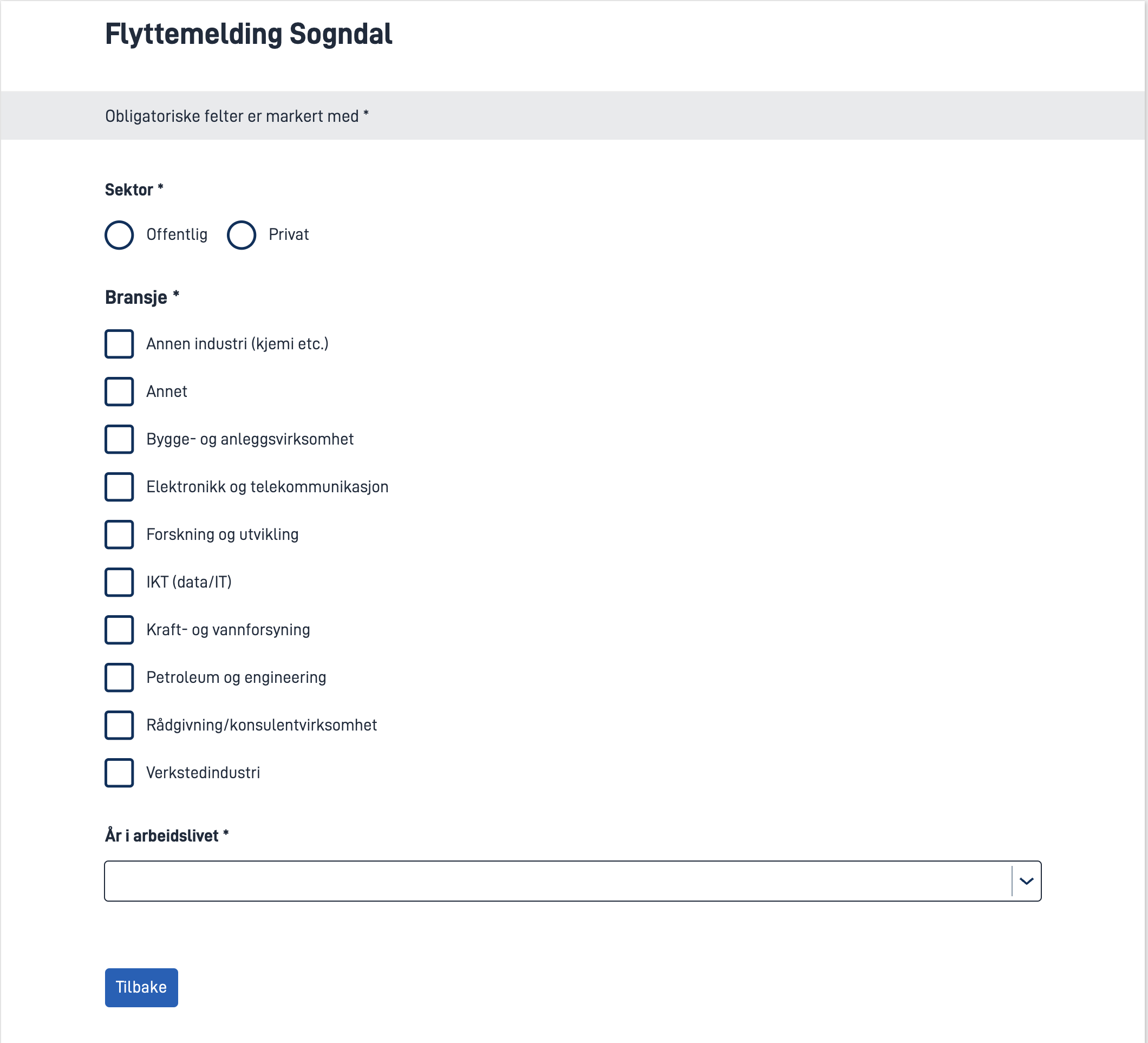The image size is (1148, 1043).
Task: Click the dropdown chevron arrow icon
Action: pyautogui.click(x=1026, y=881)
